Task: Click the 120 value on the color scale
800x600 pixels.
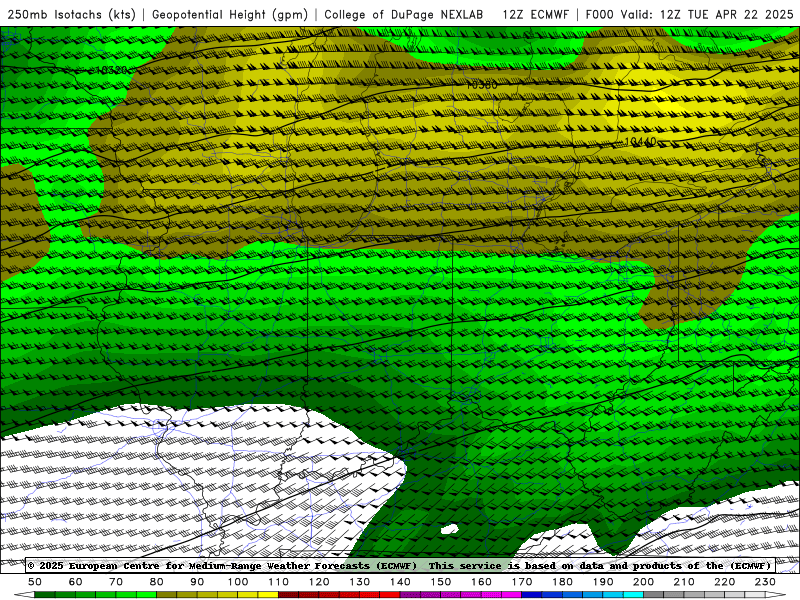Action: coord(319,582)
